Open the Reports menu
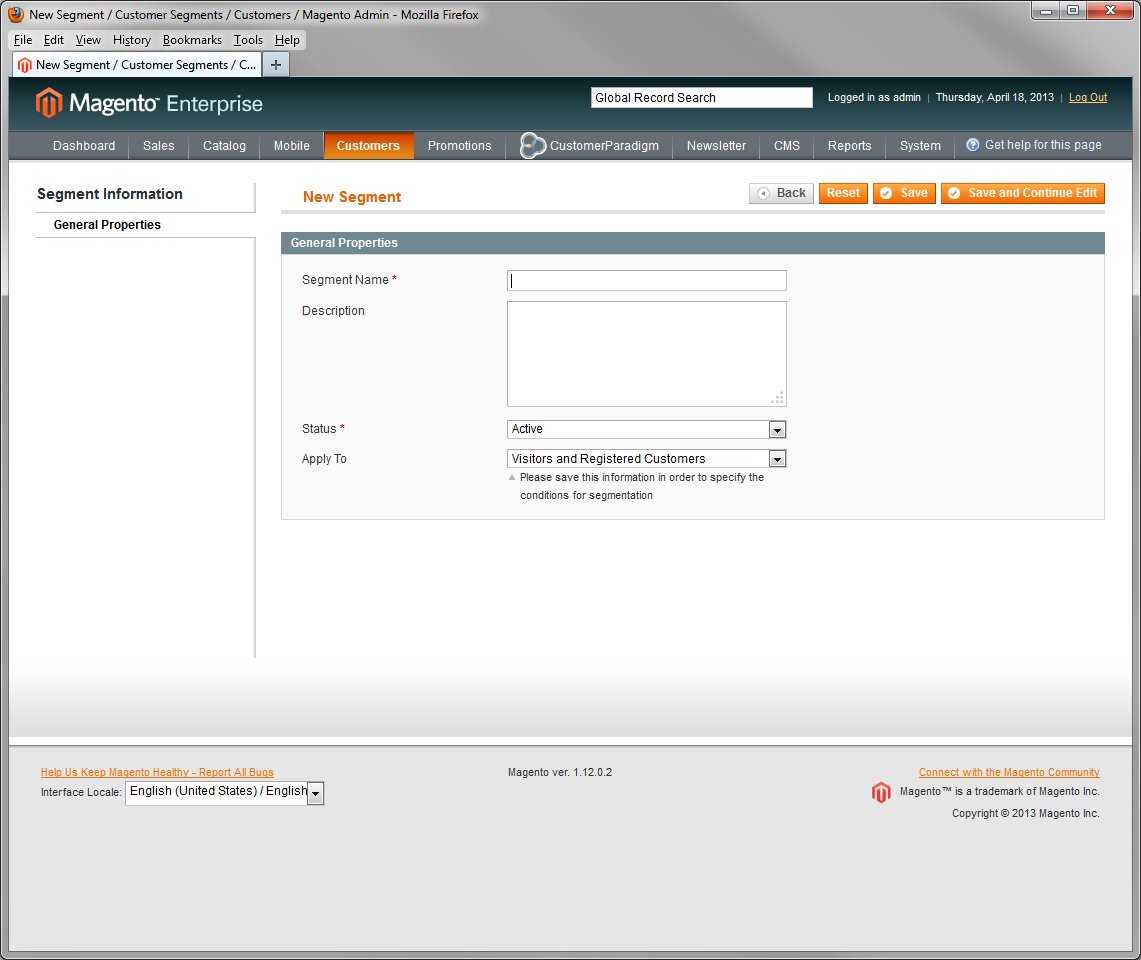The image size is (1141, 960). 849,146
